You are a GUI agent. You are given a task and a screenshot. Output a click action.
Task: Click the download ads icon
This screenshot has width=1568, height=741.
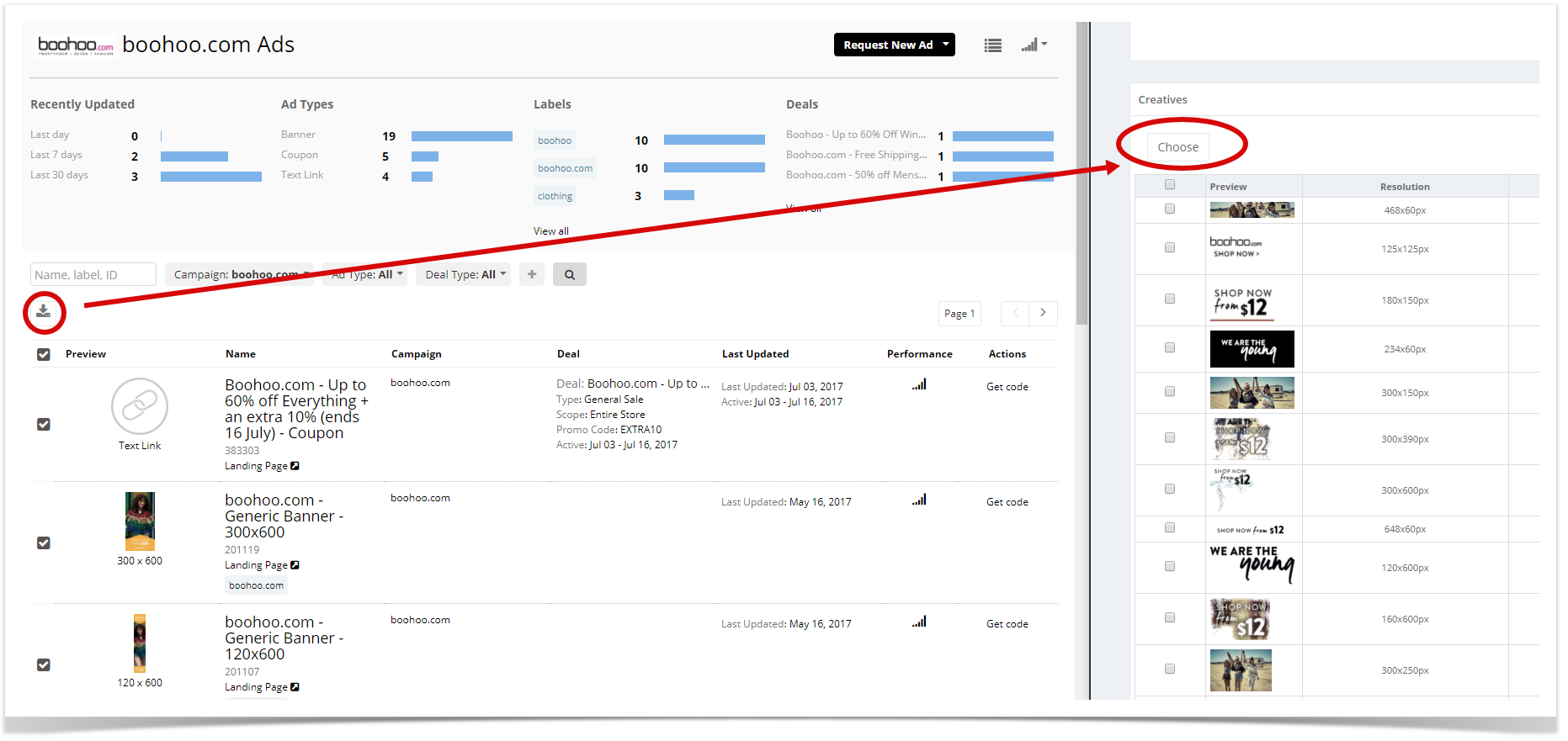(44, 312)
